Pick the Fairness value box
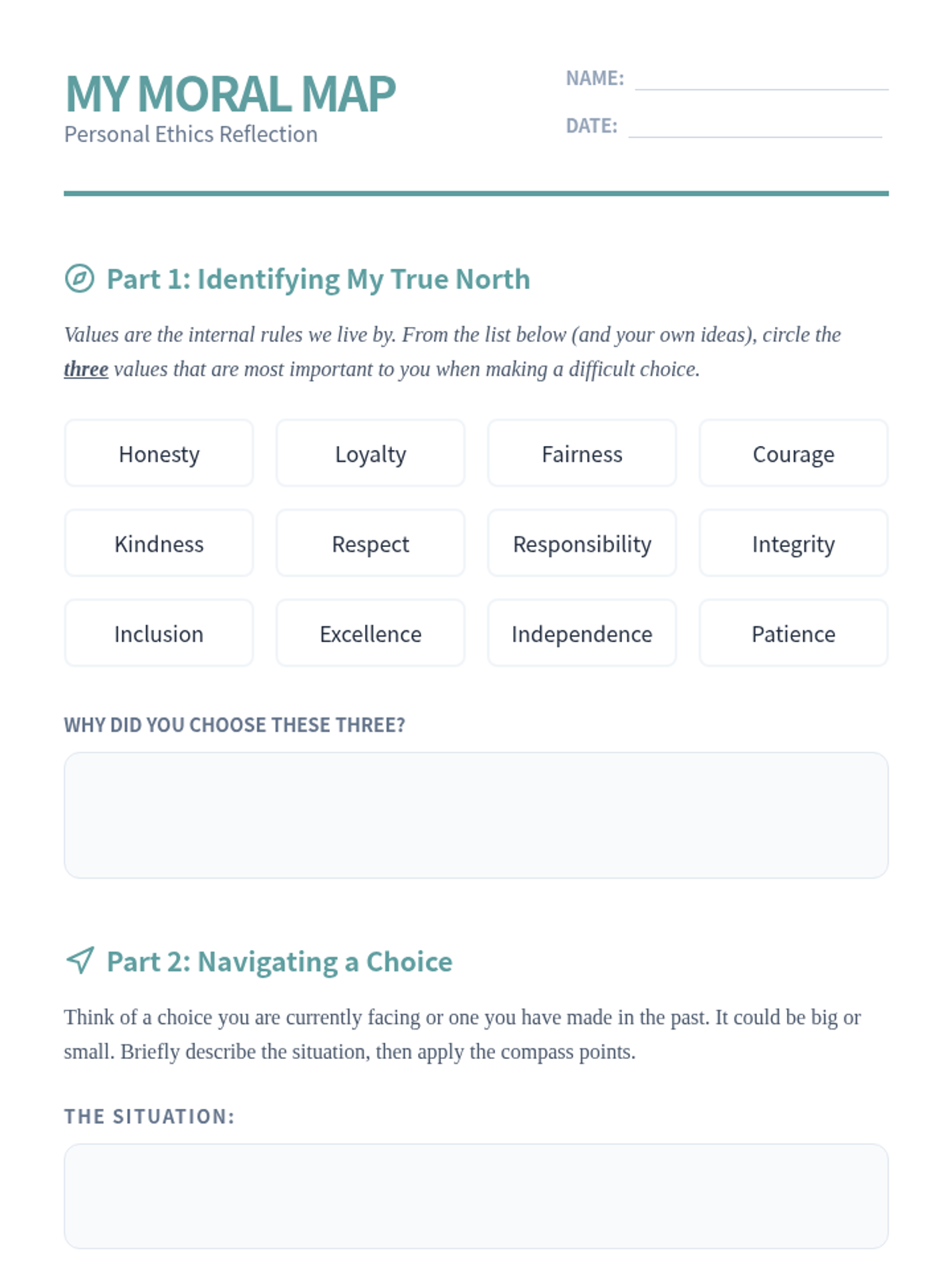Viewport: 952px width, 1270px height. (582, 453)
